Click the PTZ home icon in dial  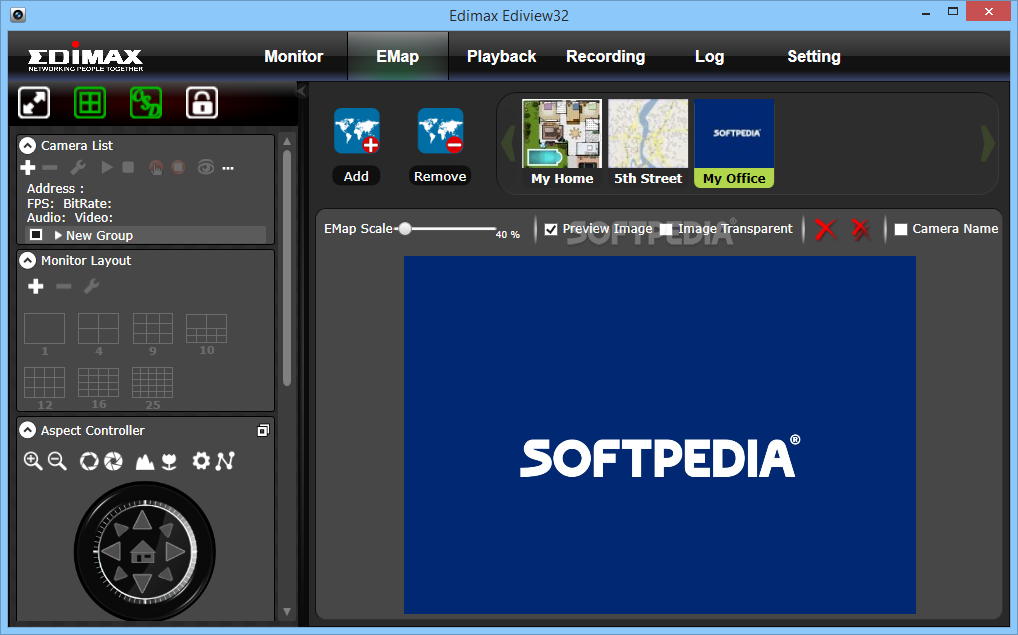(143, 553)
